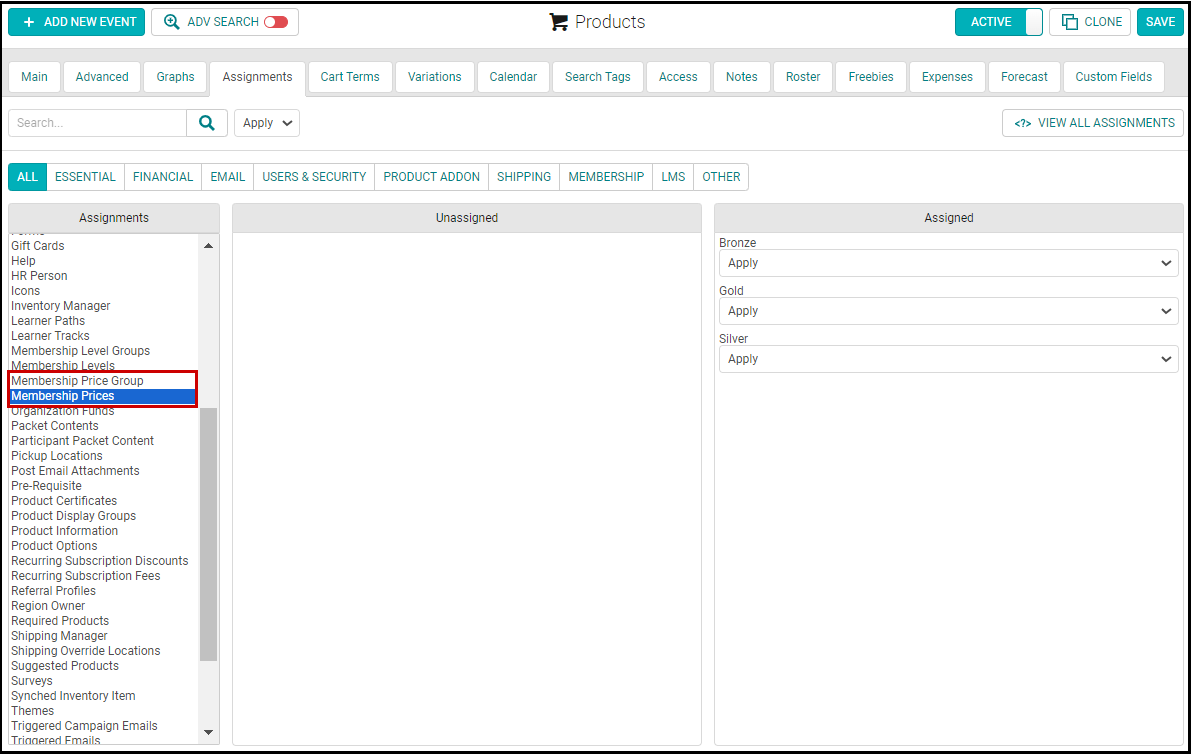Click into the Search text field

(x=97, y=123)
